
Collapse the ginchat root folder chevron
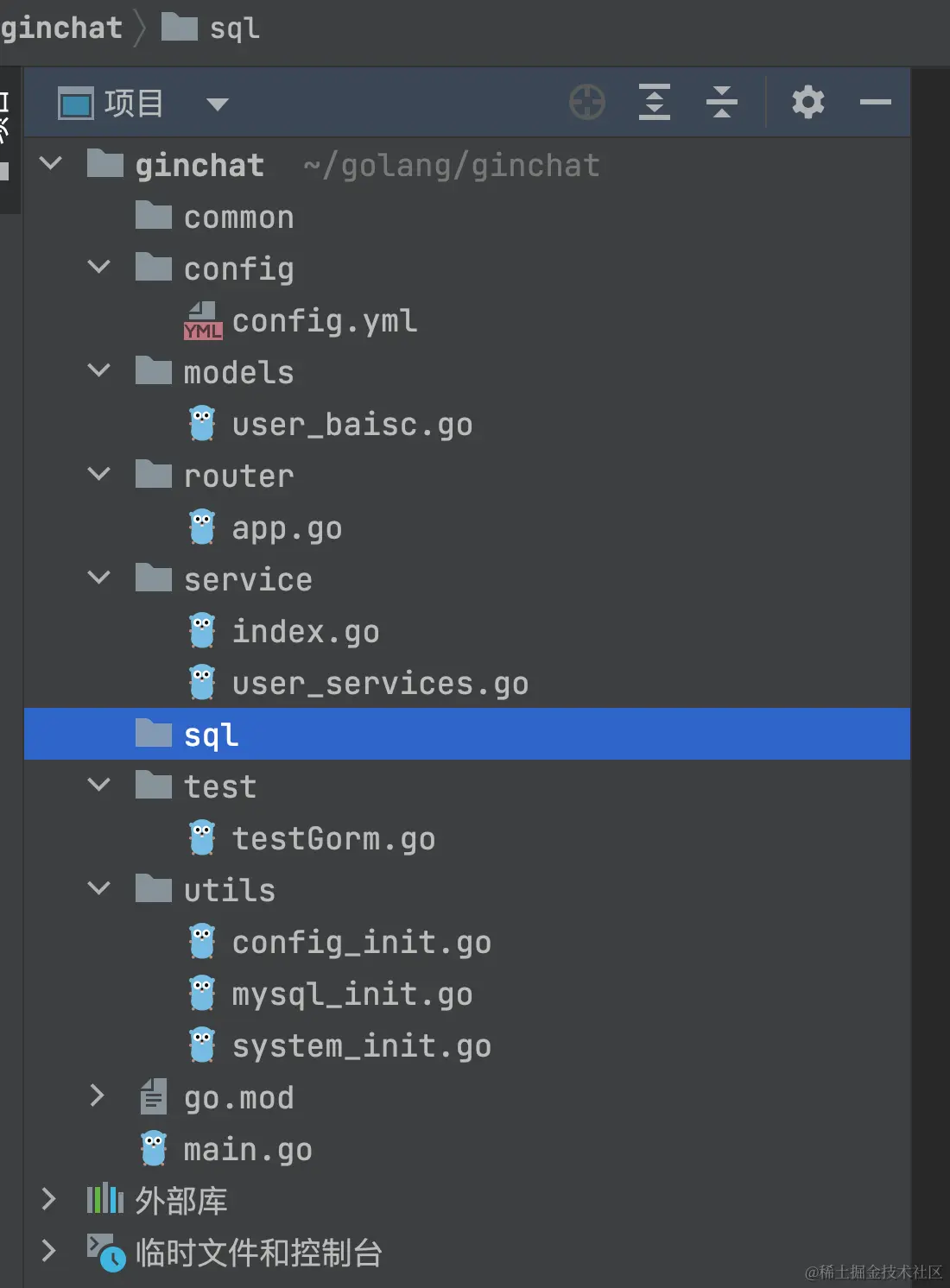(x=51, y=163)
